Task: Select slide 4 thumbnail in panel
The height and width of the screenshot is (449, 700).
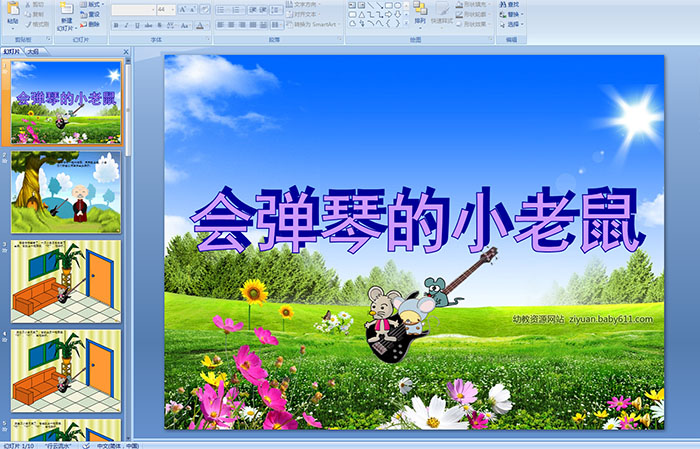Action: click(x=66, y=371)
